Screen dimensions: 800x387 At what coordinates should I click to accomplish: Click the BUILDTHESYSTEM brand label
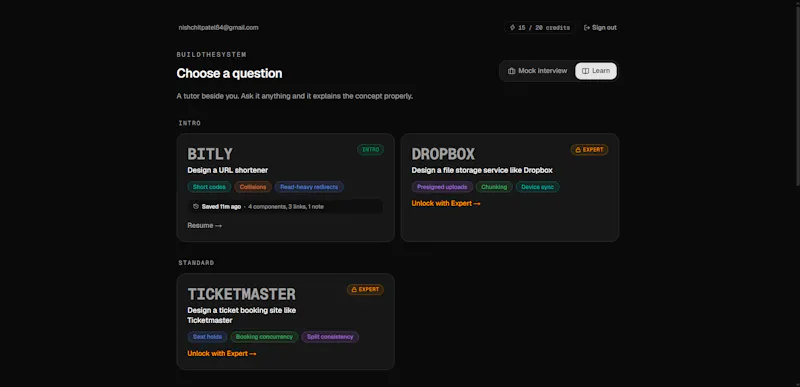coord(212,55)
